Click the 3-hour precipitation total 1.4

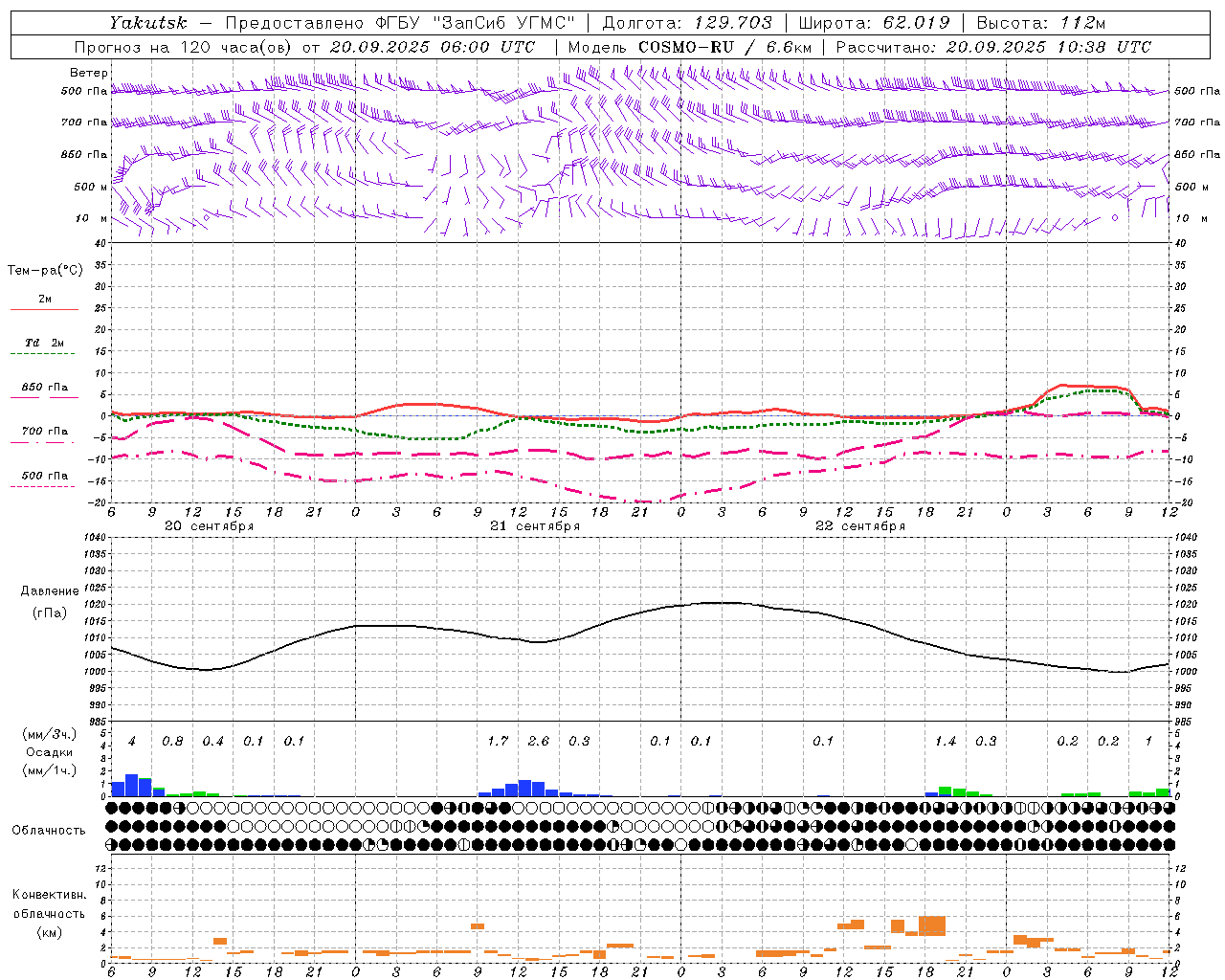coord(946,742)
